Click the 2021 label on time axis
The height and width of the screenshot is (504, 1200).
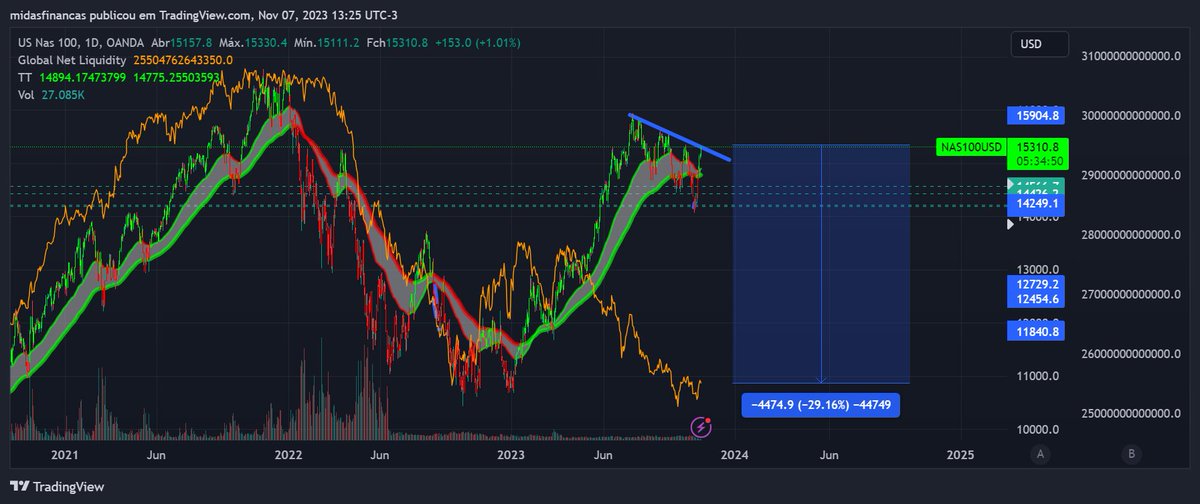65,454
